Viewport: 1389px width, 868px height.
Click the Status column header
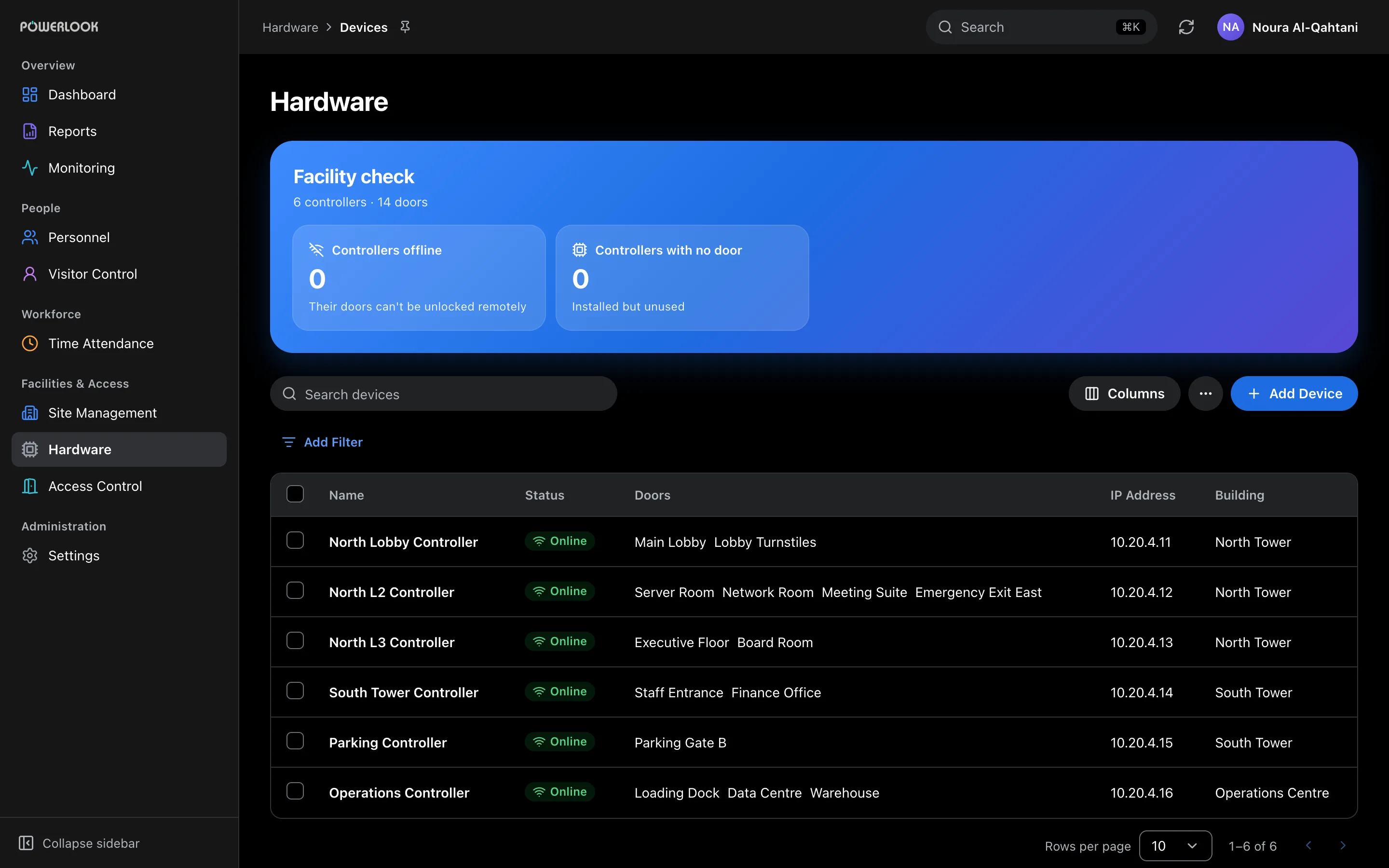point(545,495)
